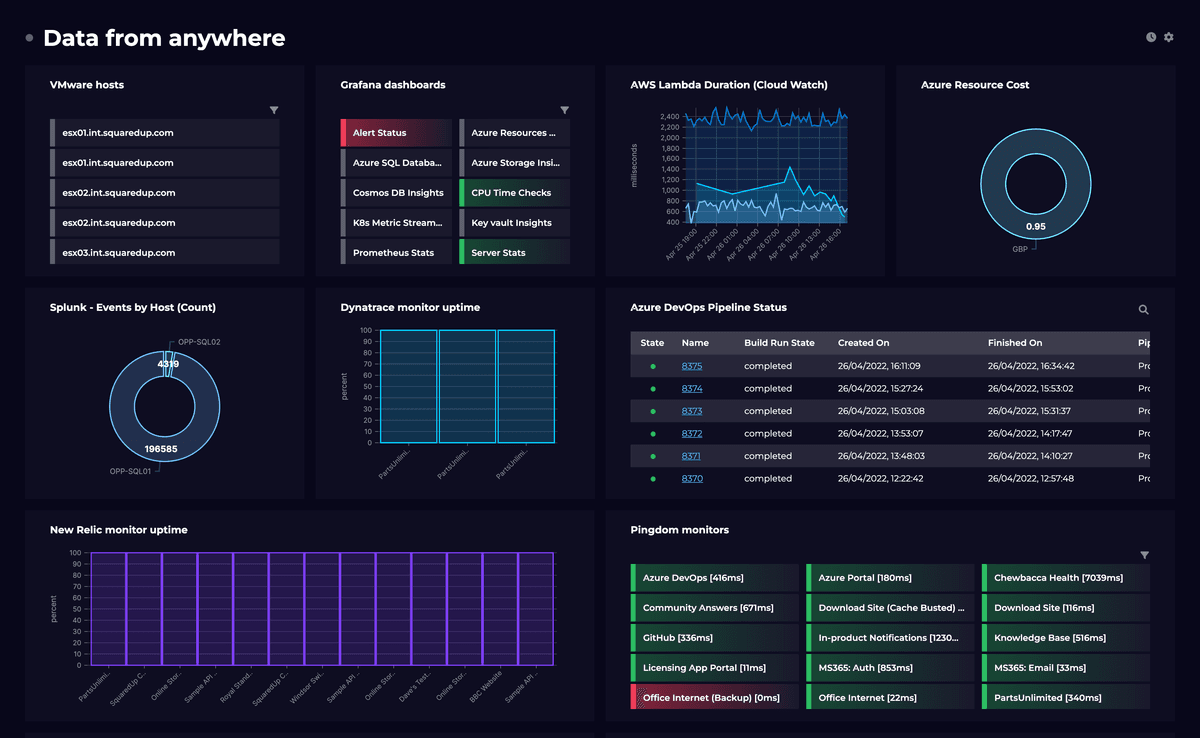Sort by Created On column
Image resolution: width=1200 pixels, height=738 pixels.
[x=863, y=343]
